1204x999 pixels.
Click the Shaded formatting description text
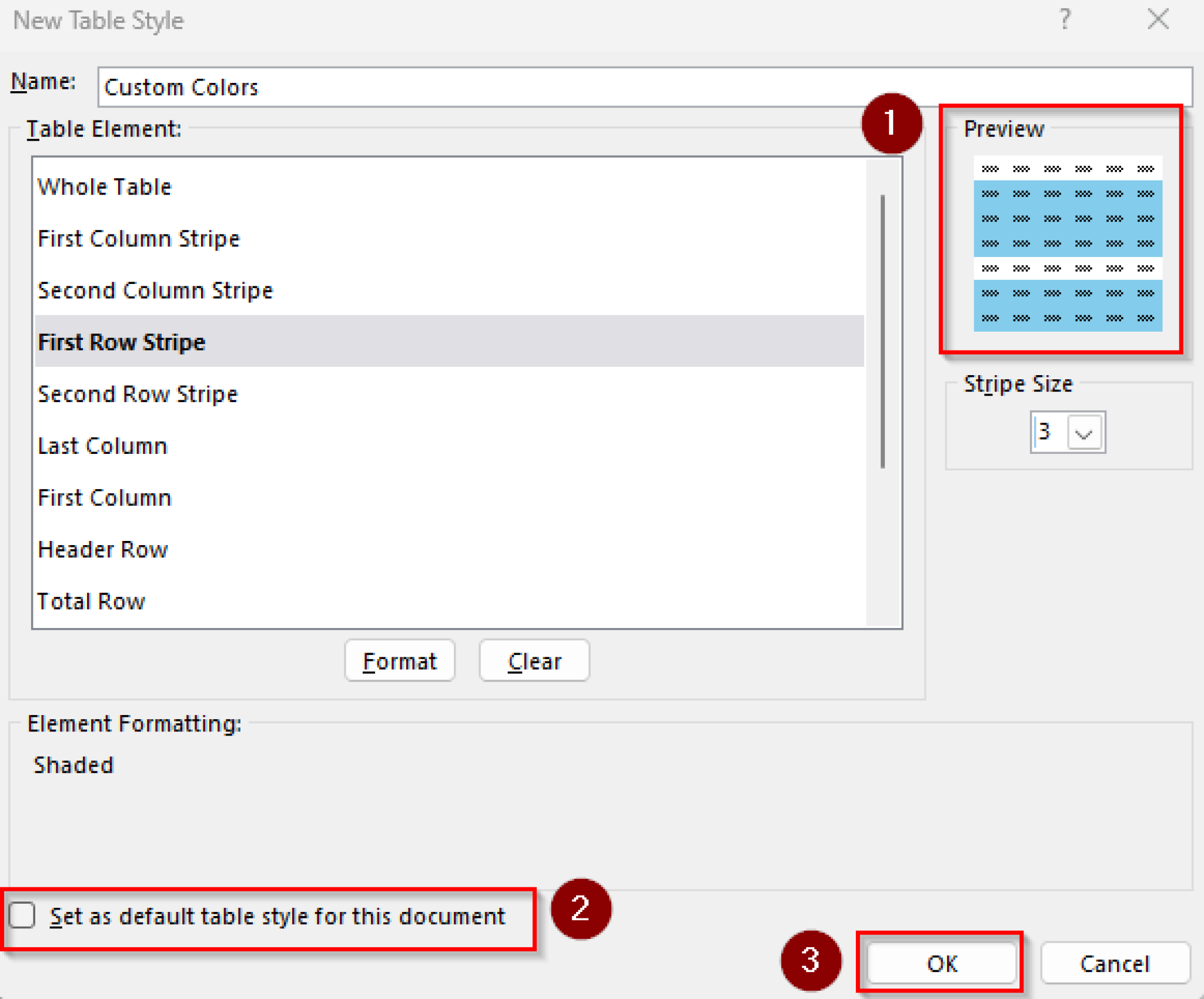(x=73, y=764)
